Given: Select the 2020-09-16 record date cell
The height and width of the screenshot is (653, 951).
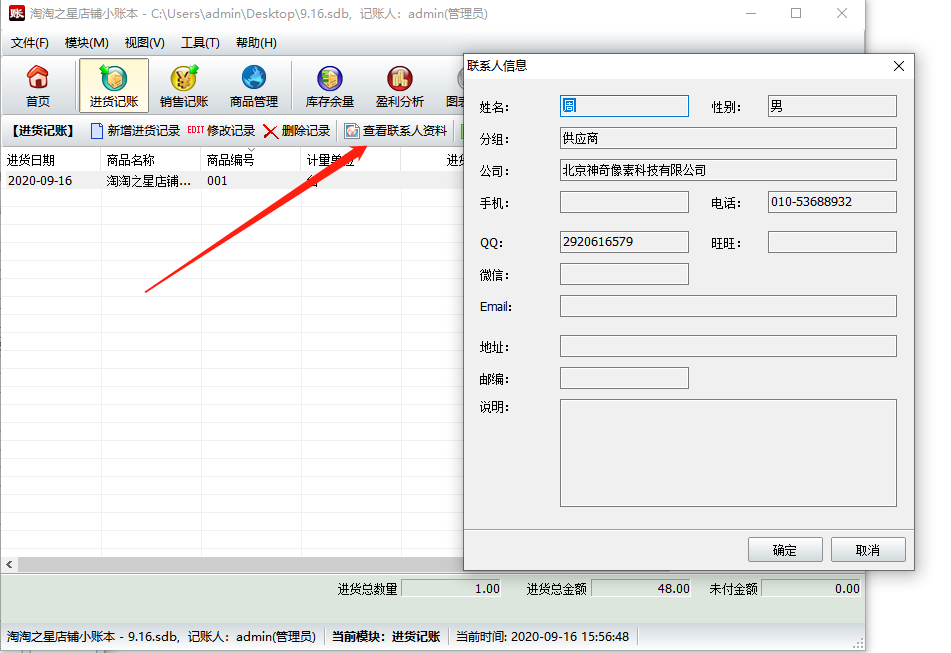Looking at the screenshot, I should pyautogui.click(x=51, y=181).
